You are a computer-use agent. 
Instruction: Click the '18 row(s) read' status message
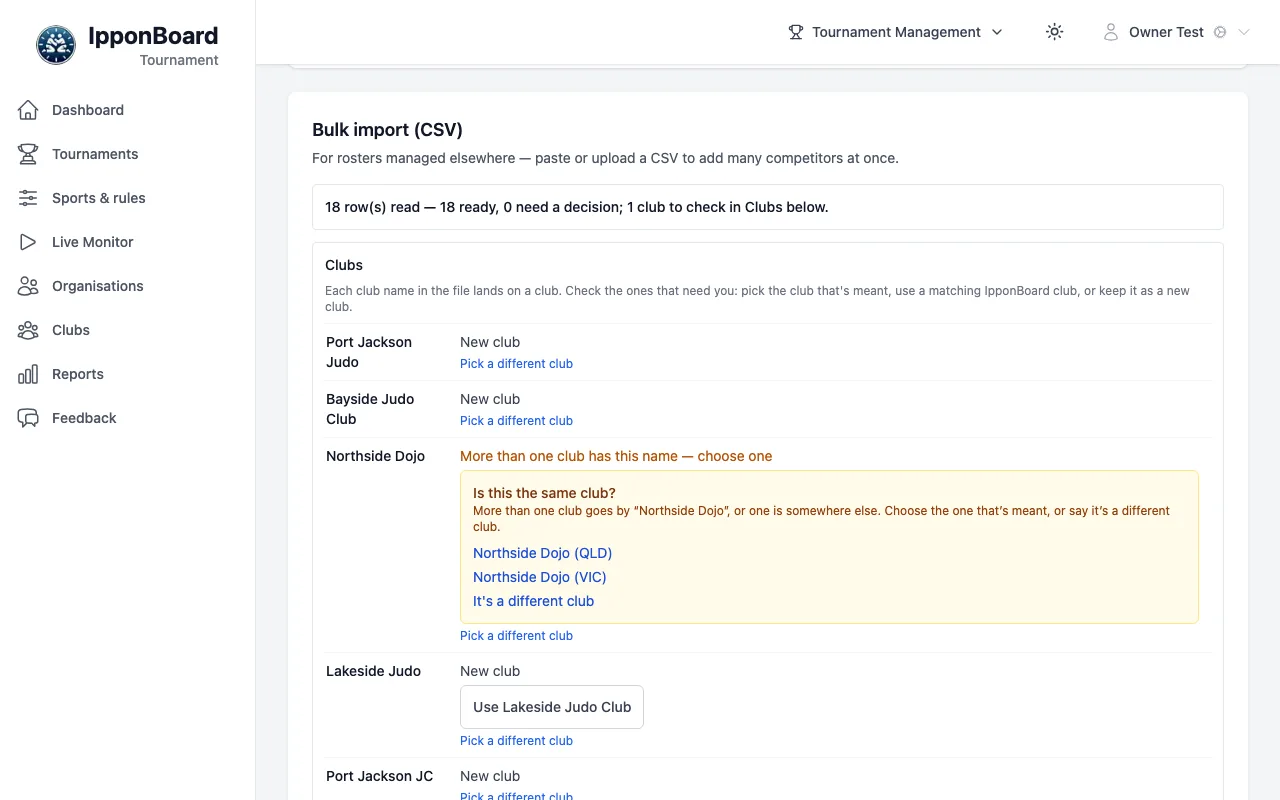tap(576, 208)
